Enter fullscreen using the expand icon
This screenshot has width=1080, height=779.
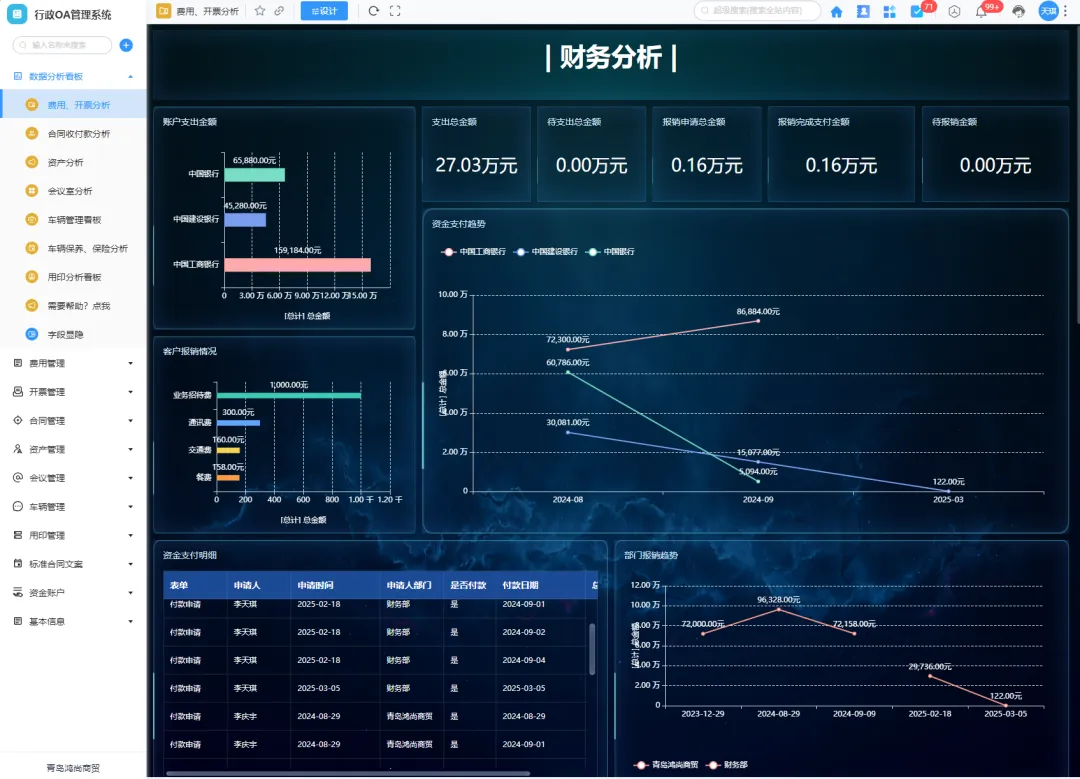pyautogui.click(x=395, y=11)
